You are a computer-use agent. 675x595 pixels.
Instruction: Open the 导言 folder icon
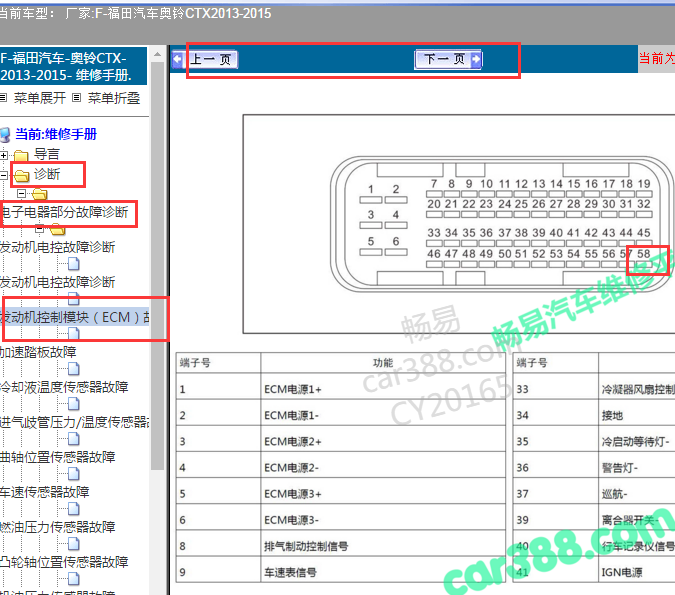(21, 155)
